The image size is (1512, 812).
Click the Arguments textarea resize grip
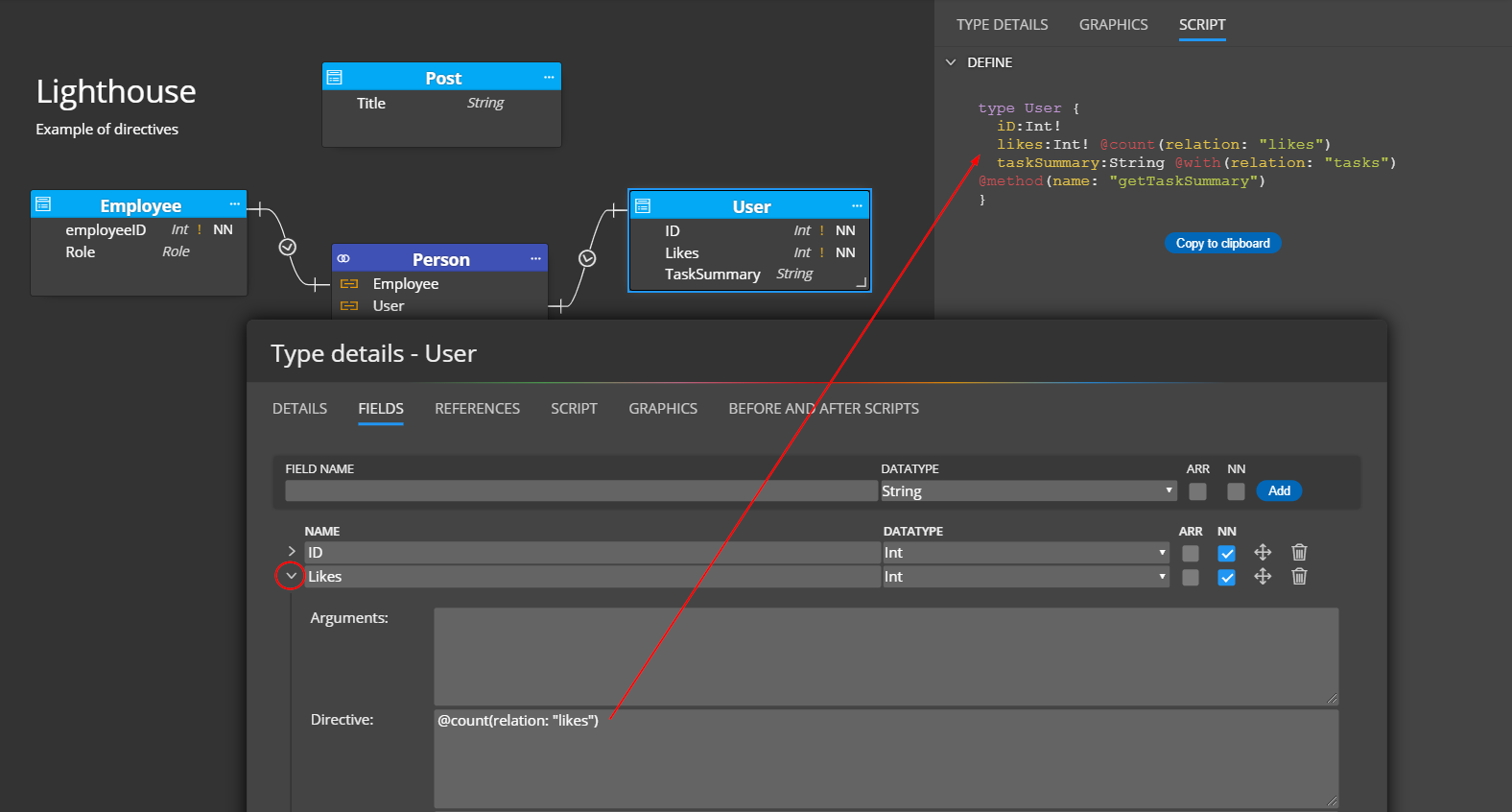pos(1333,699)
